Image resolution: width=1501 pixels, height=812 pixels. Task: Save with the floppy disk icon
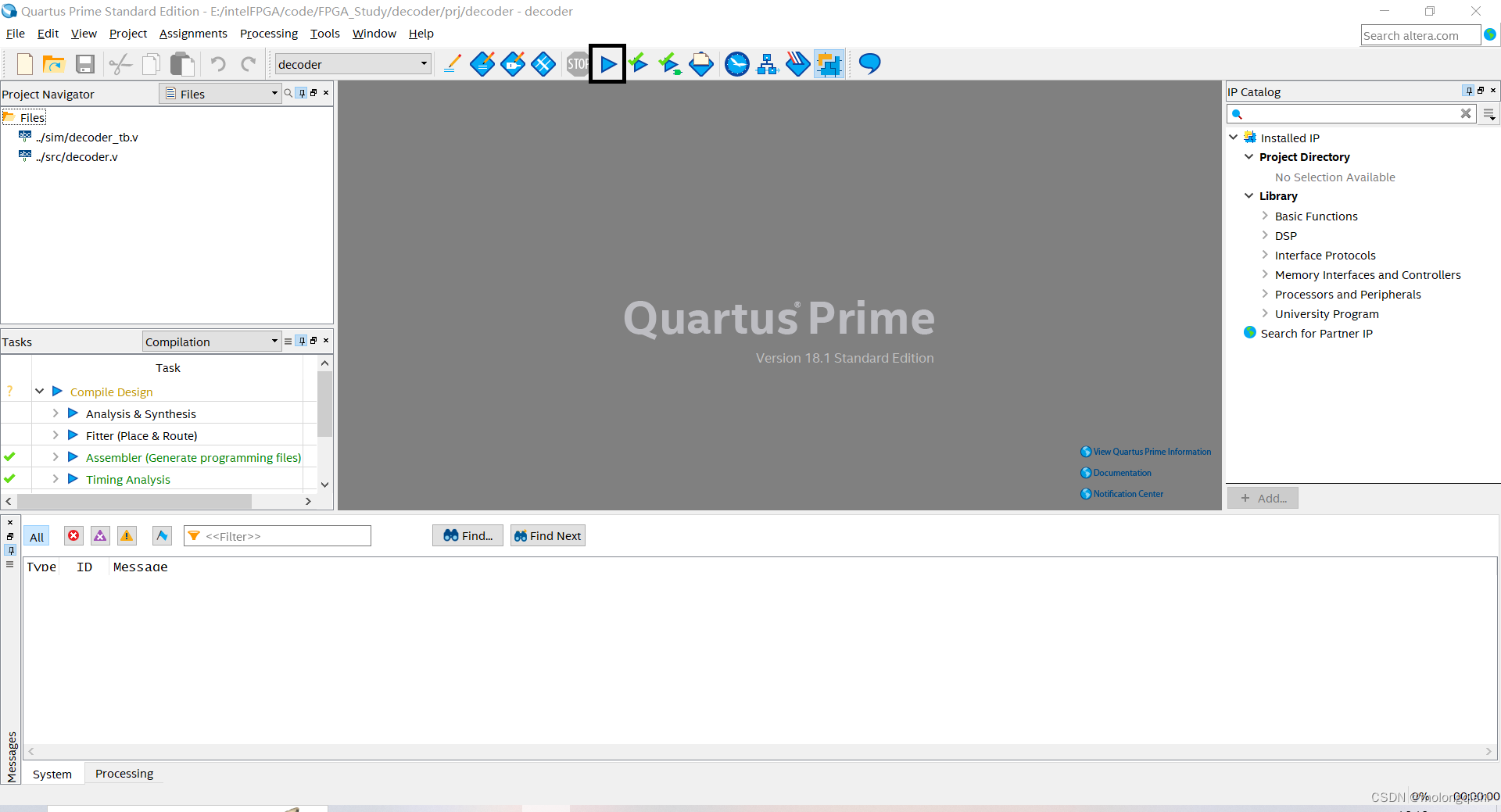pos(84,63)
